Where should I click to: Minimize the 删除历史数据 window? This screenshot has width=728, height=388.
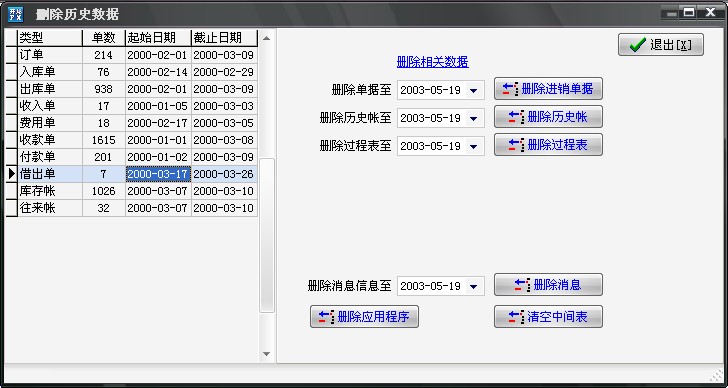pos(670,13)
